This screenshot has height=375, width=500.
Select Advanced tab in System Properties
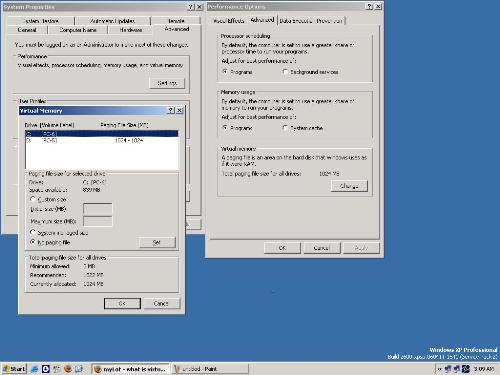click(177, 29)
